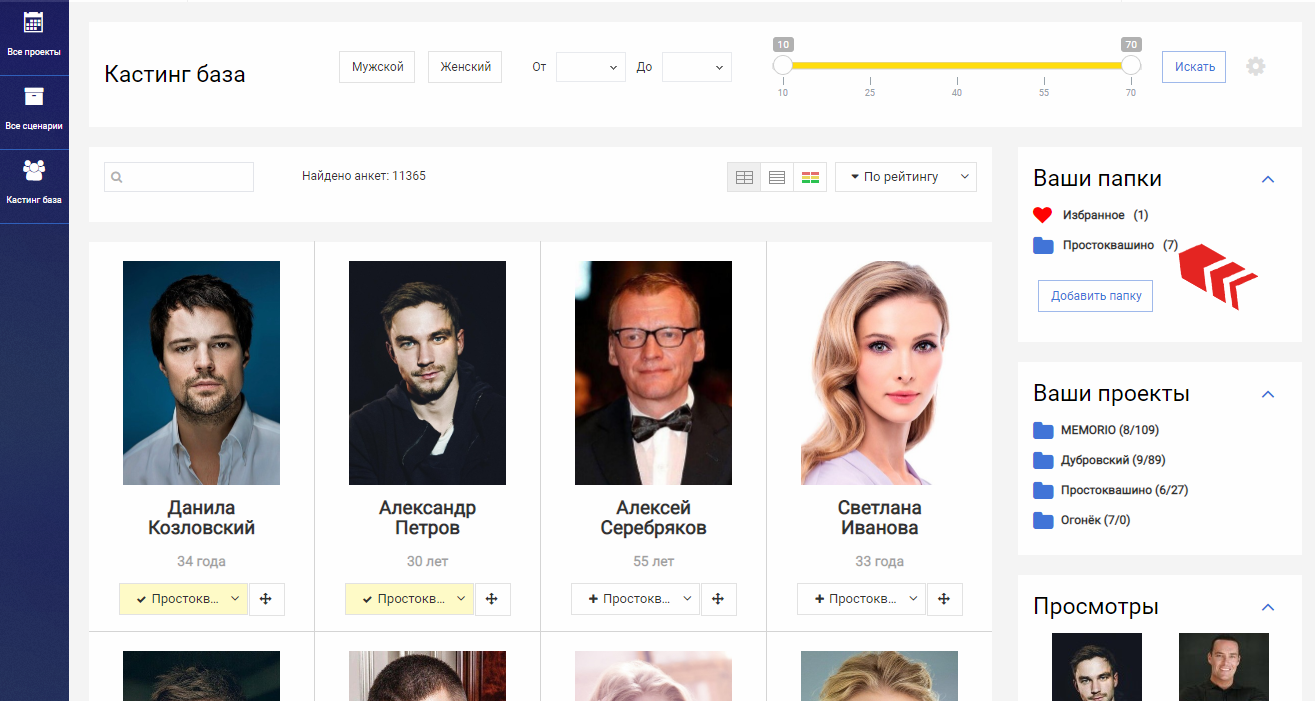
Task: Click move icon for Александр Петров
Action: pos(492,599)
